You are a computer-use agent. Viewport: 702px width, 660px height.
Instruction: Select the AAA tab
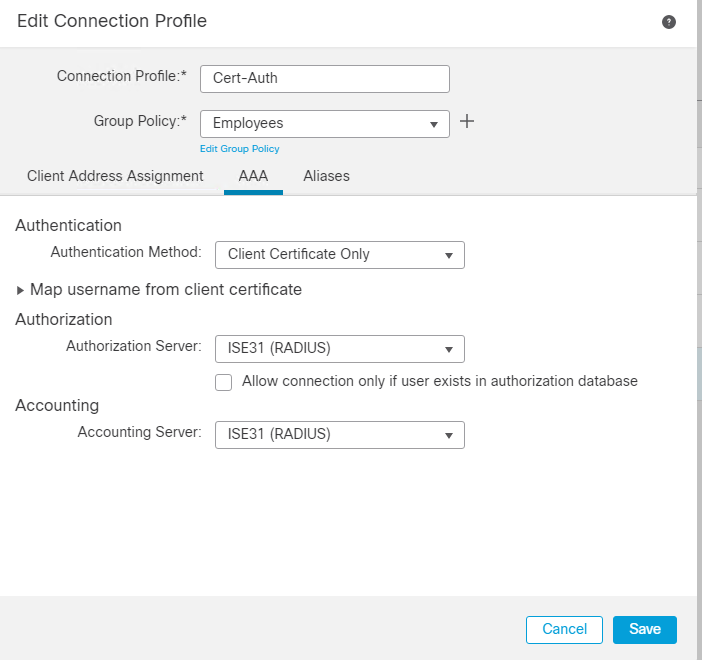(253, 176)
